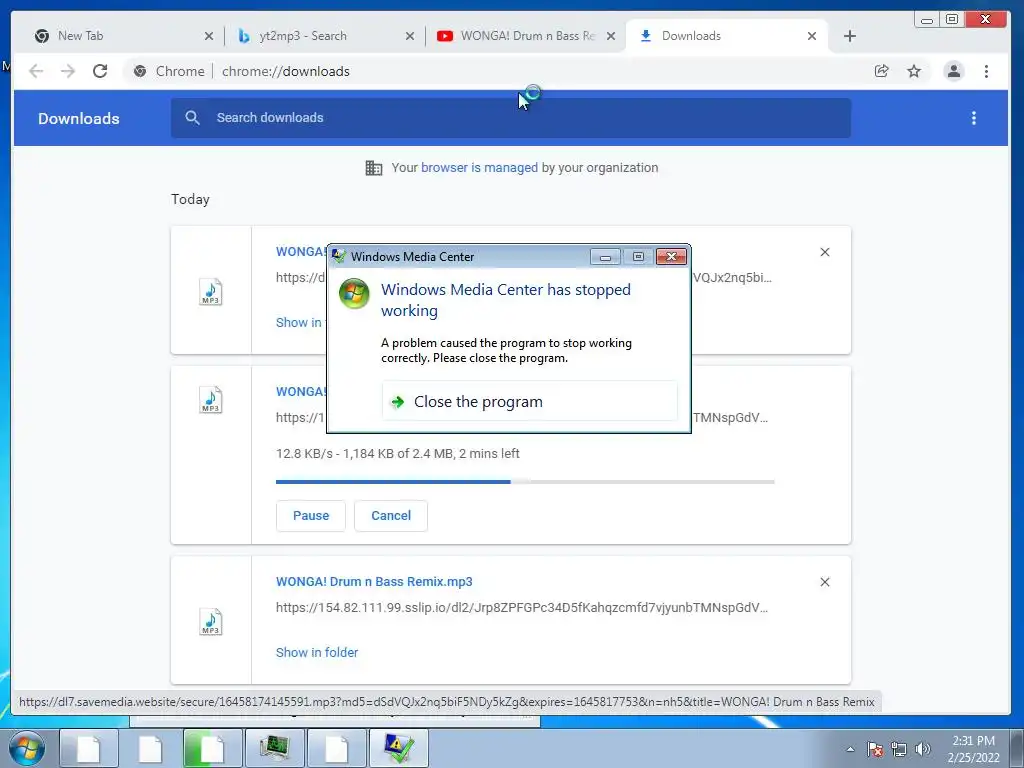Minimize the Windows Media Center dialog

605,257
